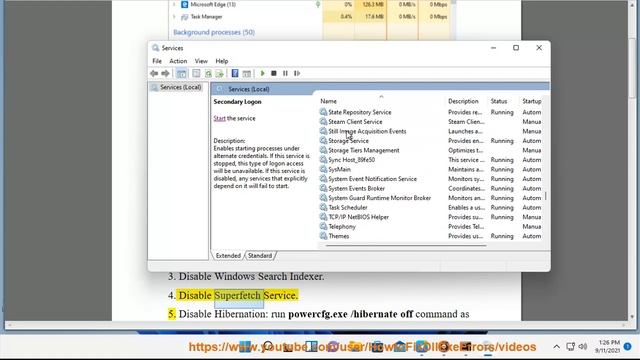Go back using the Services toolbar arrow
This screenshot has height=360, width=640.
[154, 73]
